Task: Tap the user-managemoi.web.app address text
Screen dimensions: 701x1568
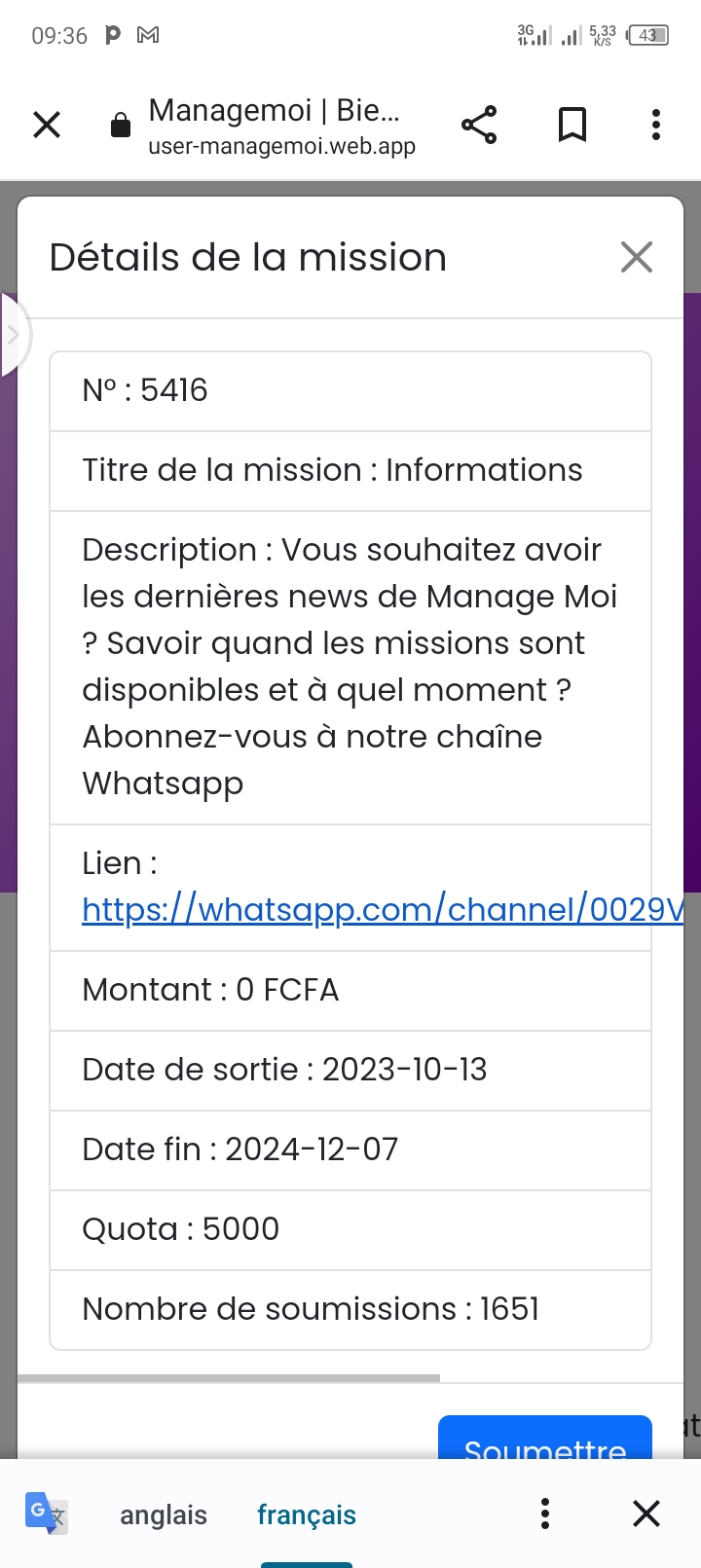Action: click(x=281, y=146)
